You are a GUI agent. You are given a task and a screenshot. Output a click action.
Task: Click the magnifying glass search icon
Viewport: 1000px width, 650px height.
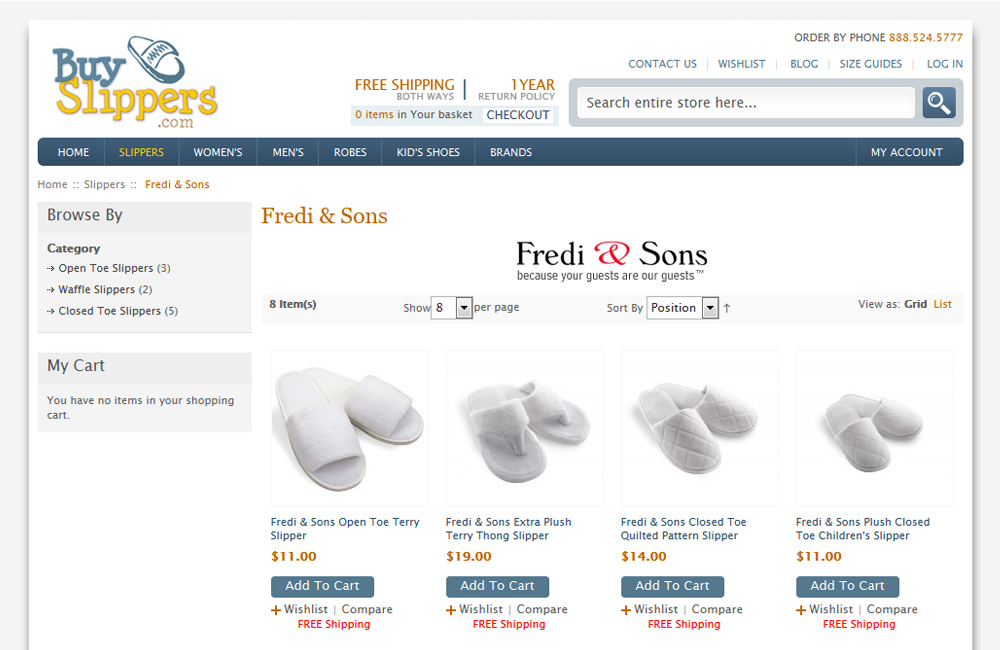(x=939, y=103)
